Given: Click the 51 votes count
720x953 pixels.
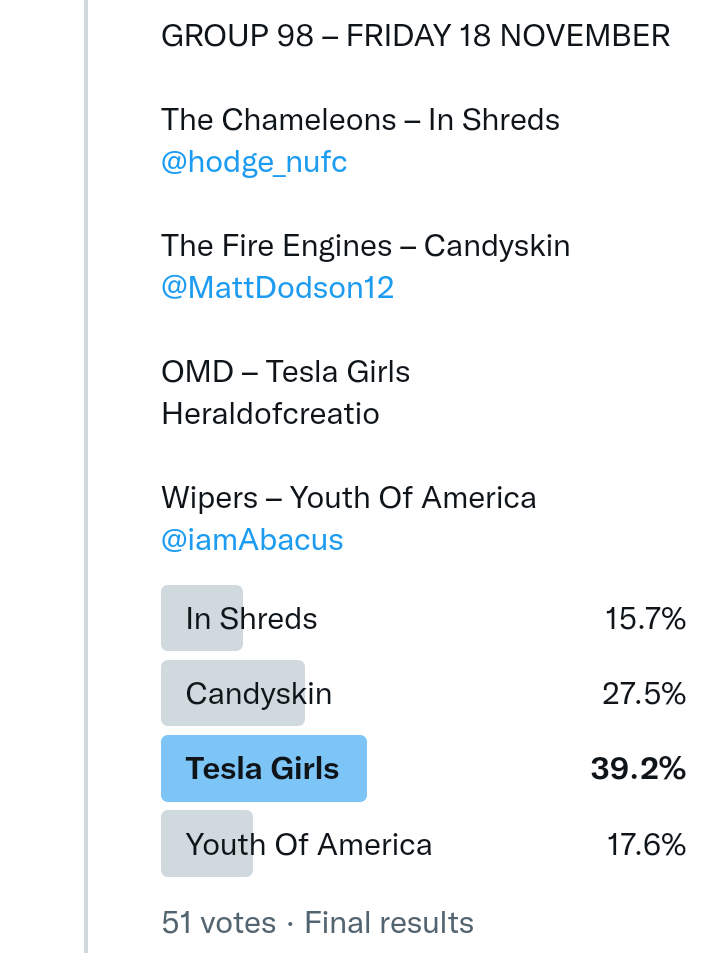Looking at the screenshot, I should pyautogui.click(x=218, y=922).
